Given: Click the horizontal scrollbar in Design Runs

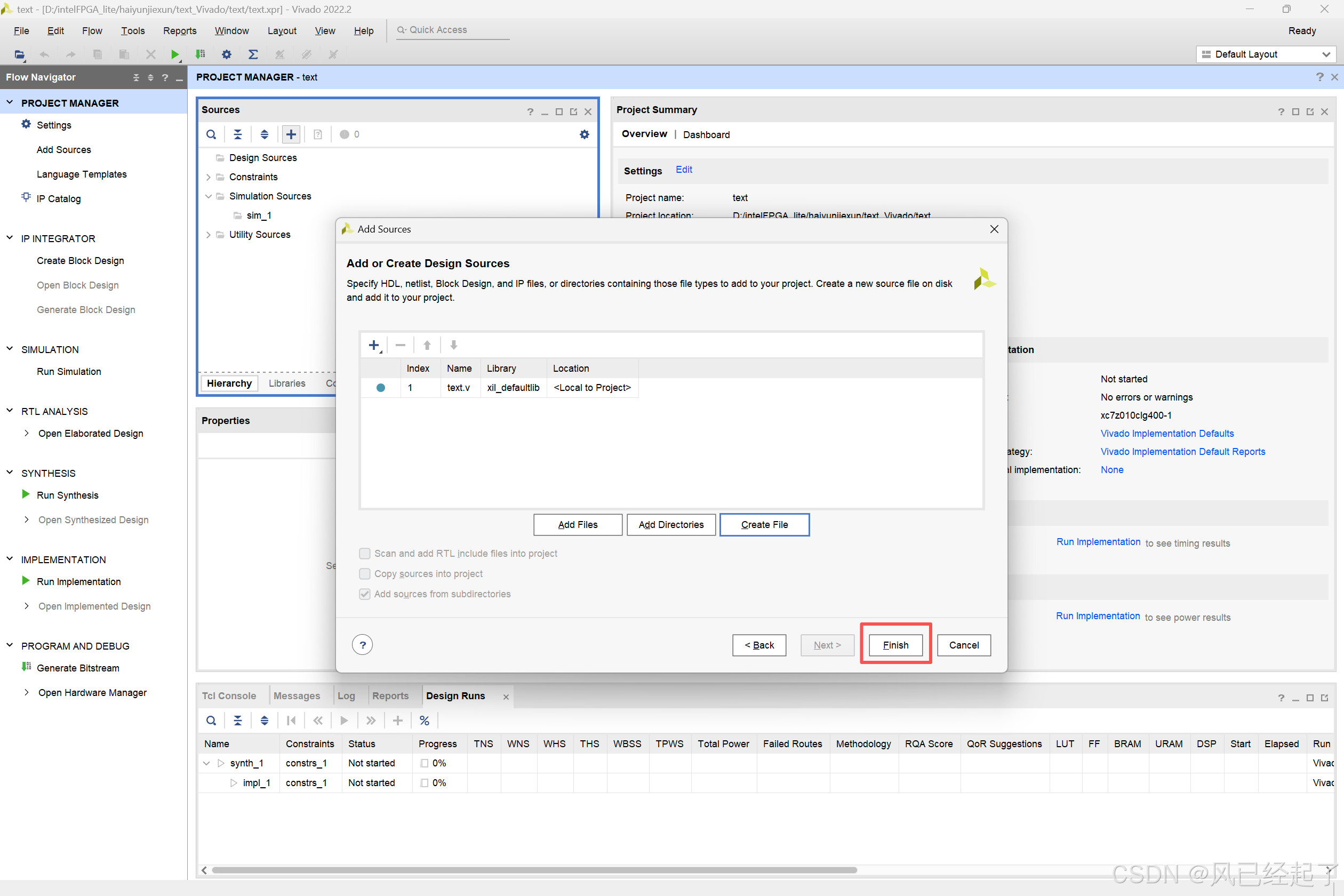Looking at the screenshot, I should (x=534, y=870).
